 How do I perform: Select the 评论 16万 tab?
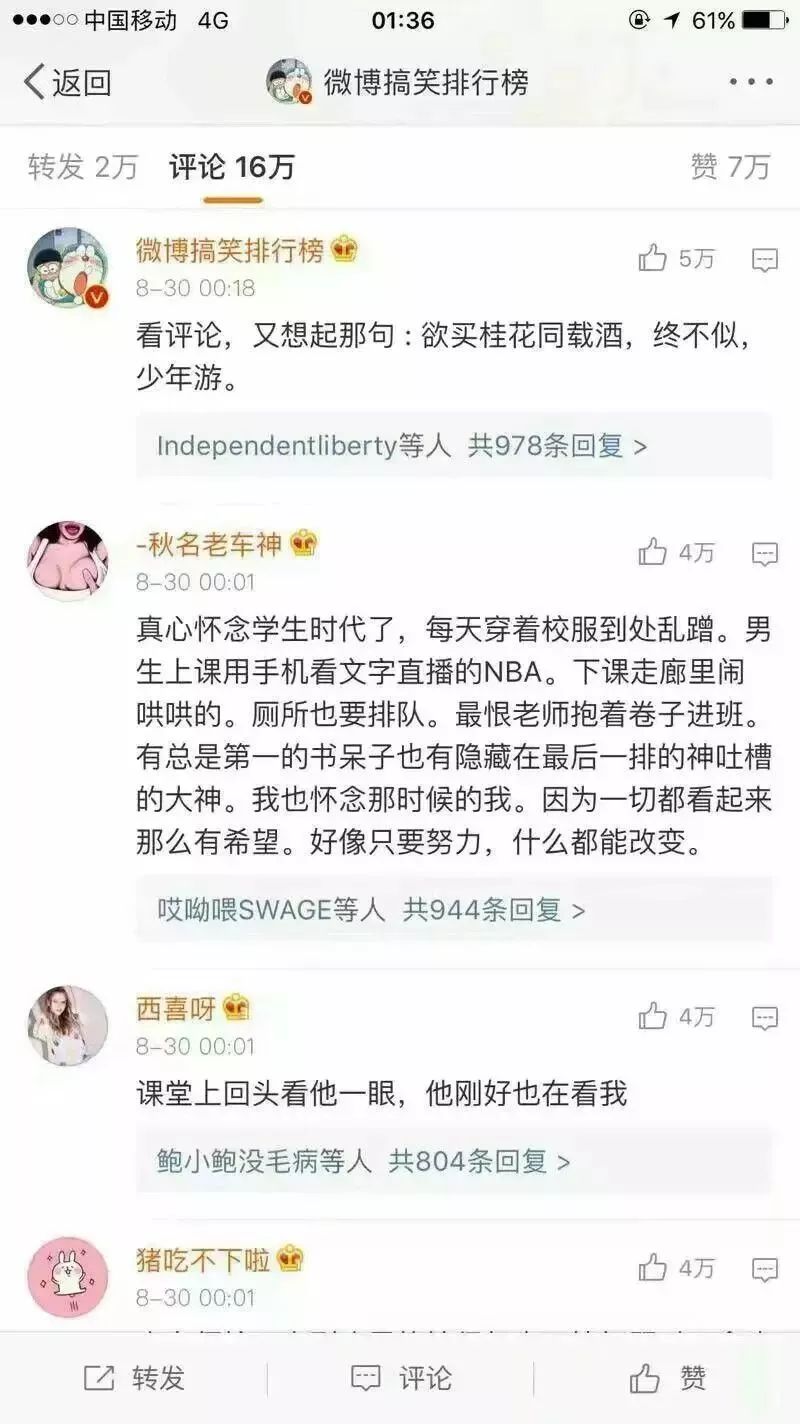pyautogui.click(x=232, y=167)
